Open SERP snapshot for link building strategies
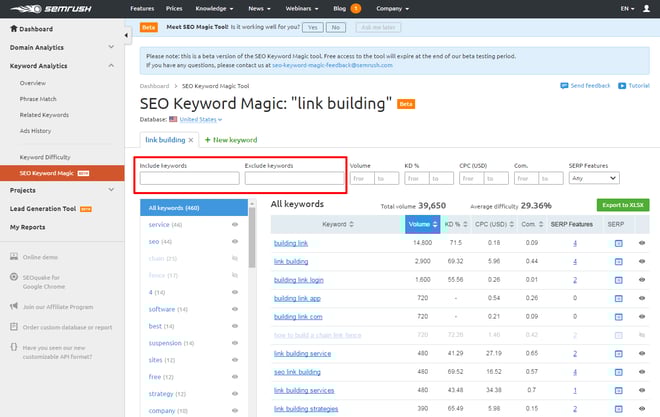The width and height of the screenshot is (660, 417). pyautogui.click(x=618, y=409)
